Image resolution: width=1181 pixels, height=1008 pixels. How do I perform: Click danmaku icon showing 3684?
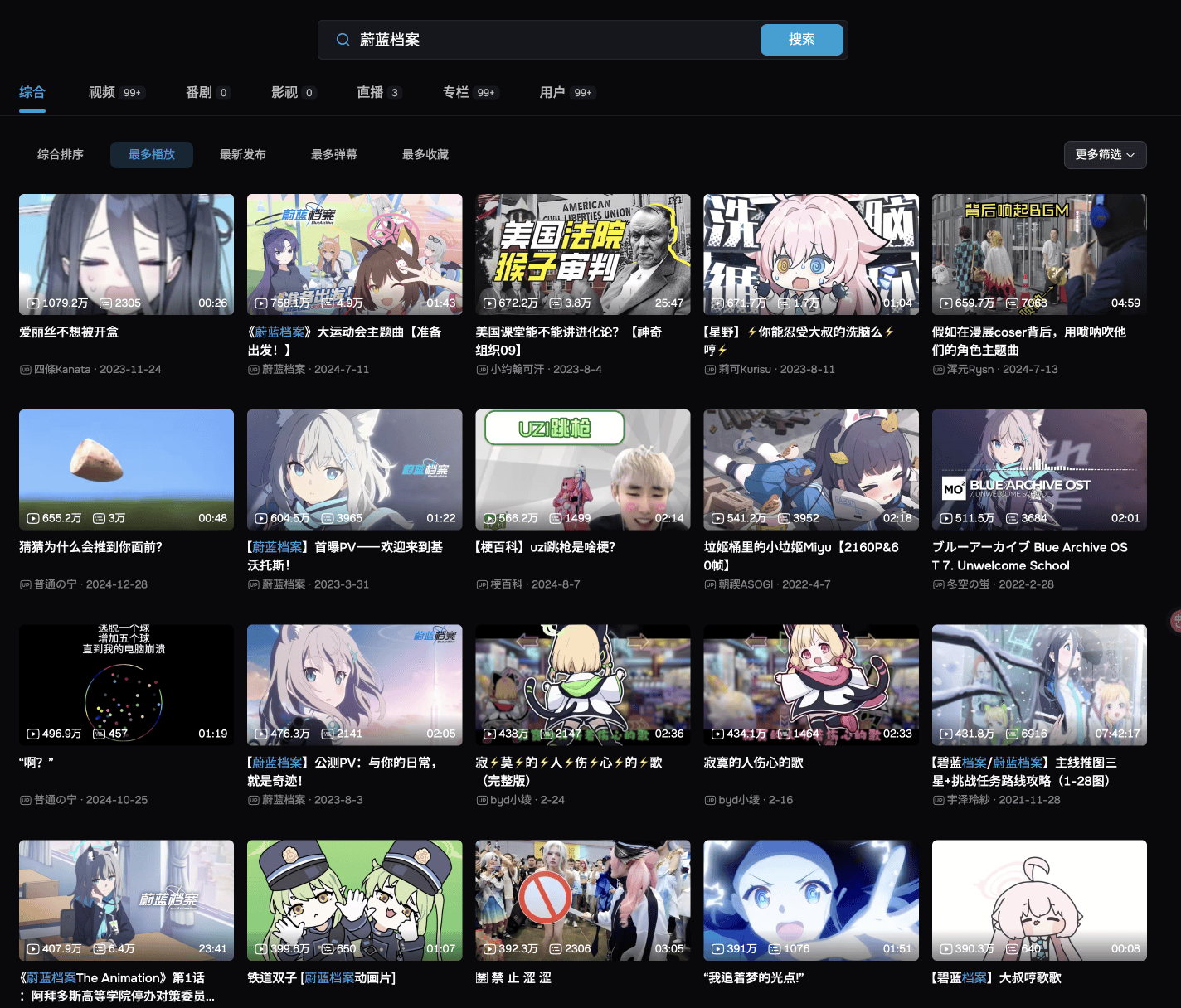(1012, 518)
